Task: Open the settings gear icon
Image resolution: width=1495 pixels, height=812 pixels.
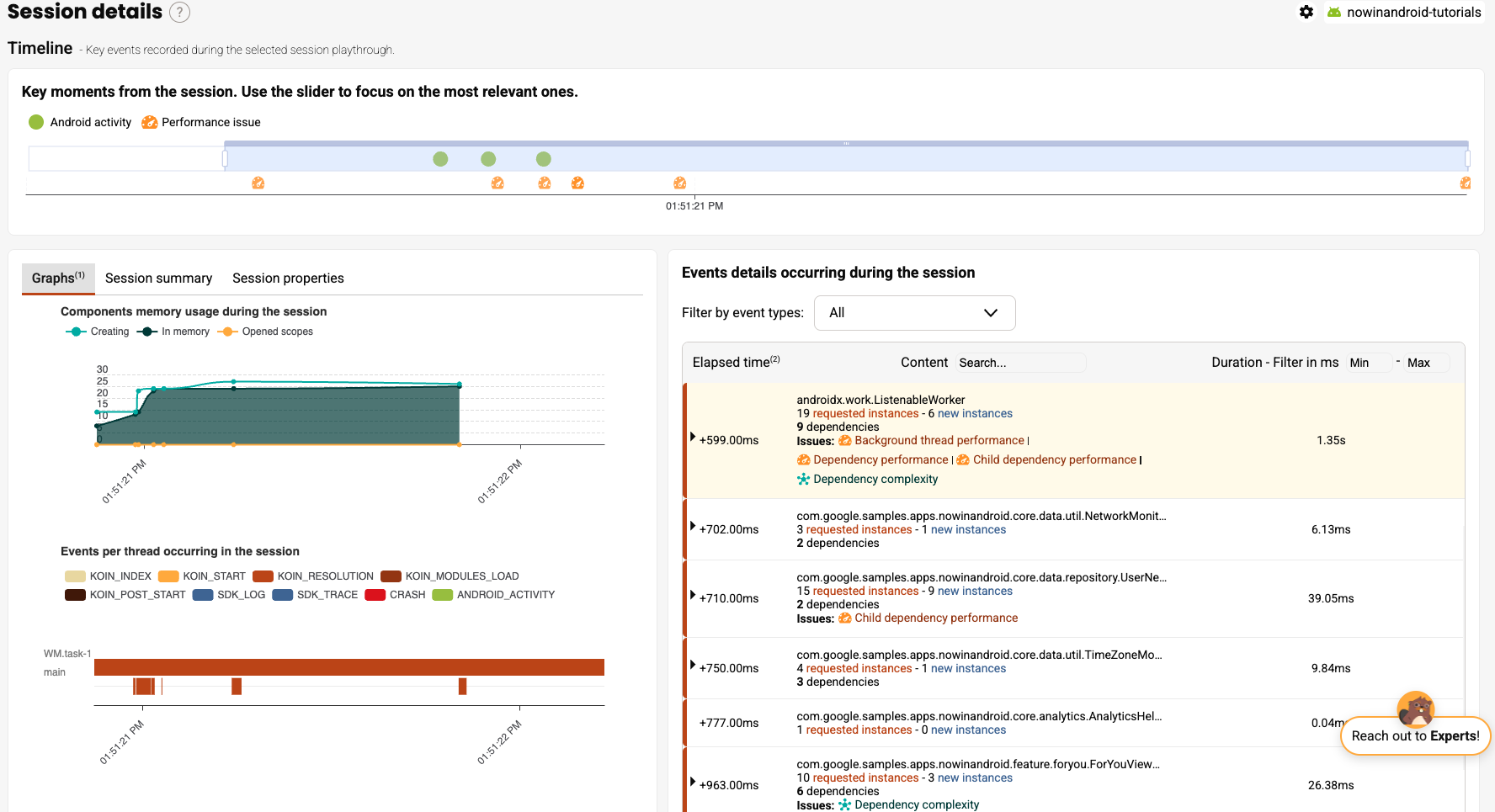Action: tap(1306, 12)
